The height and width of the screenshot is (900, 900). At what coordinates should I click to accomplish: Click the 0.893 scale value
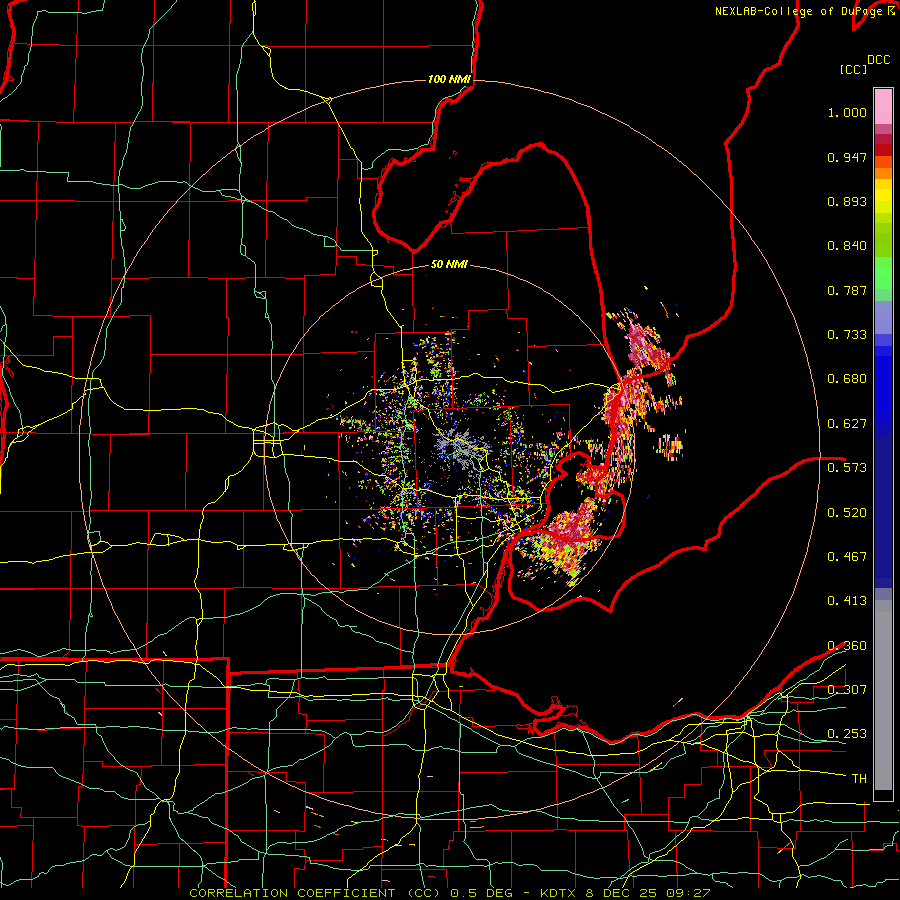click(847, 201)
